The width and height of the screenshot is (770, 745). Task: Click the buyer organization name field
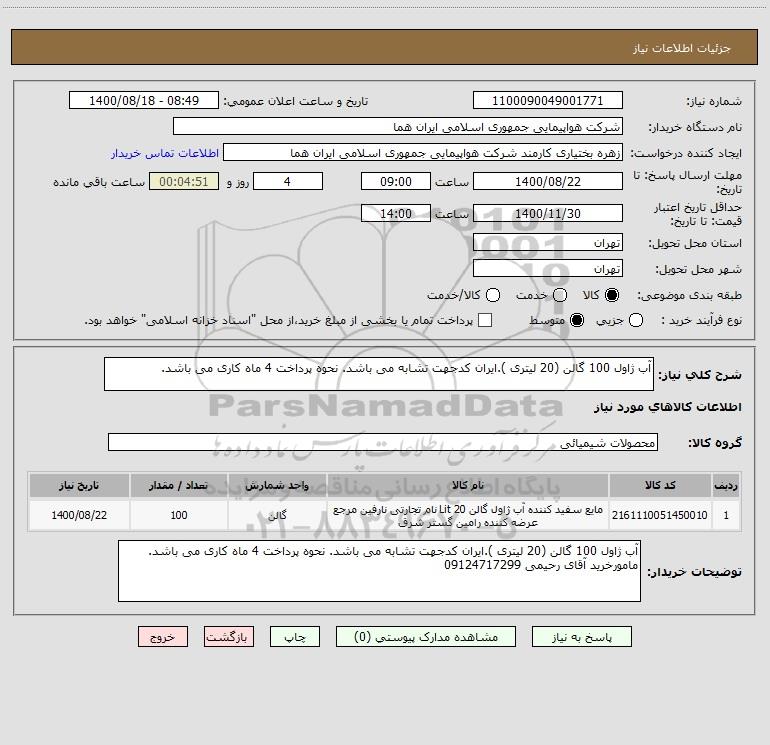(398, 126)
